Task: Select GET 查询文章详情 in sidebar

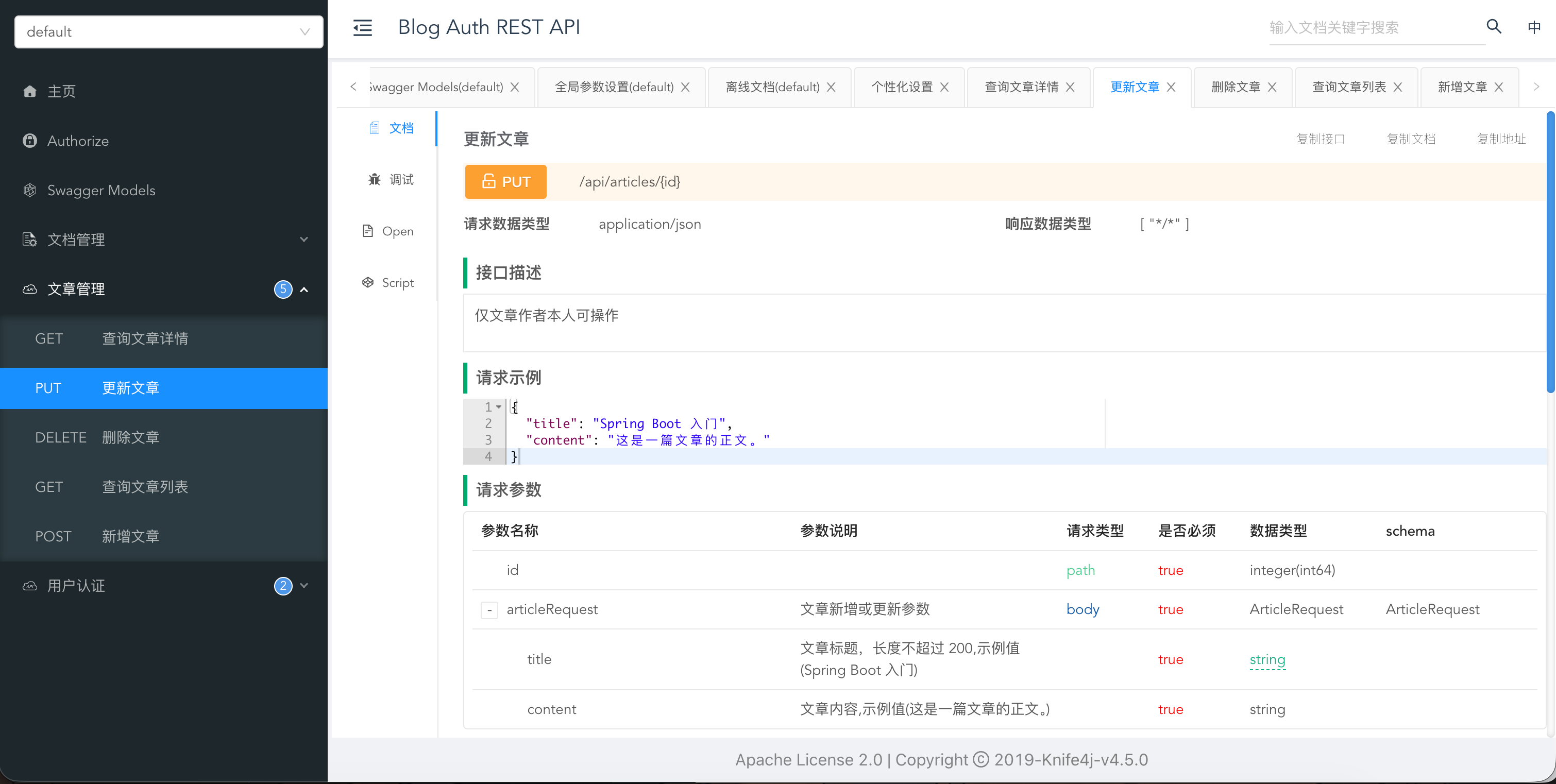Action: (164, 339)
